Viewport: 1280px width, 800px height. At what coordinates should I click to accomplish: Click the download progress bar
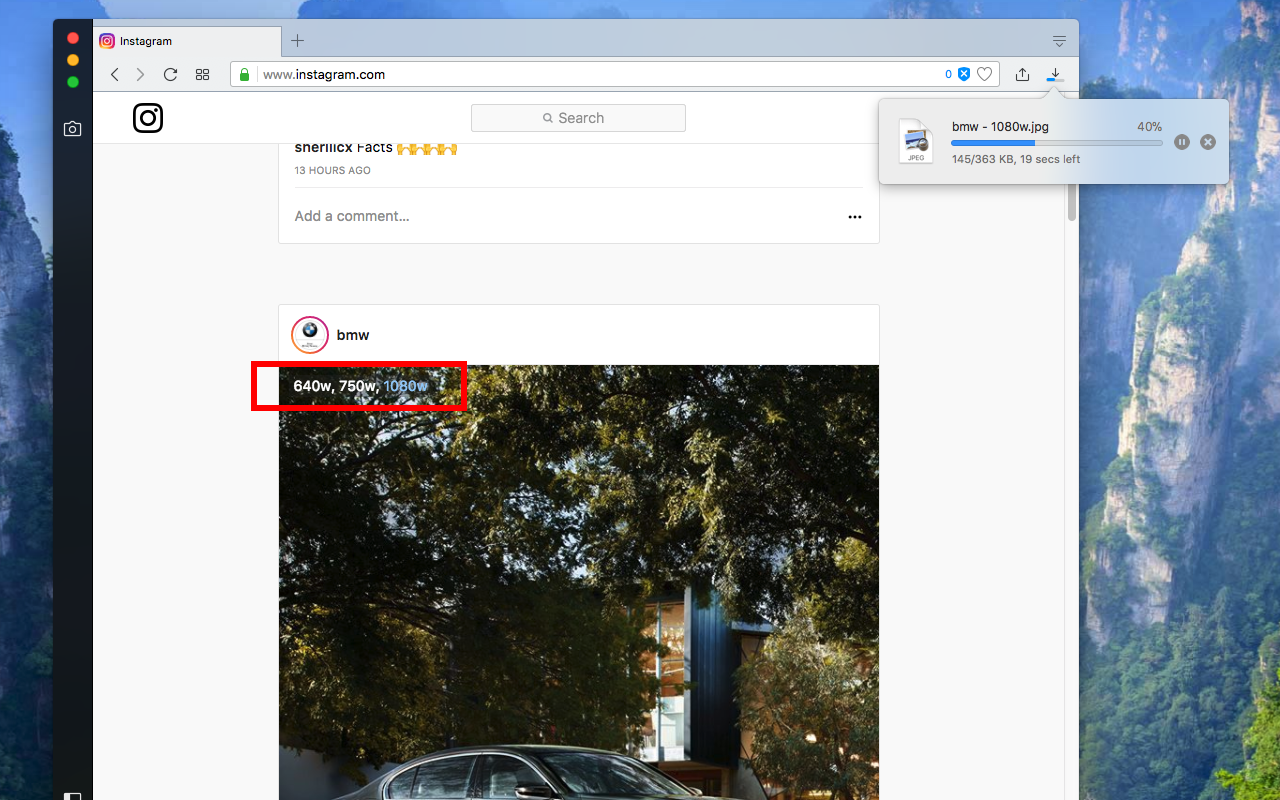pos(1055,143)
